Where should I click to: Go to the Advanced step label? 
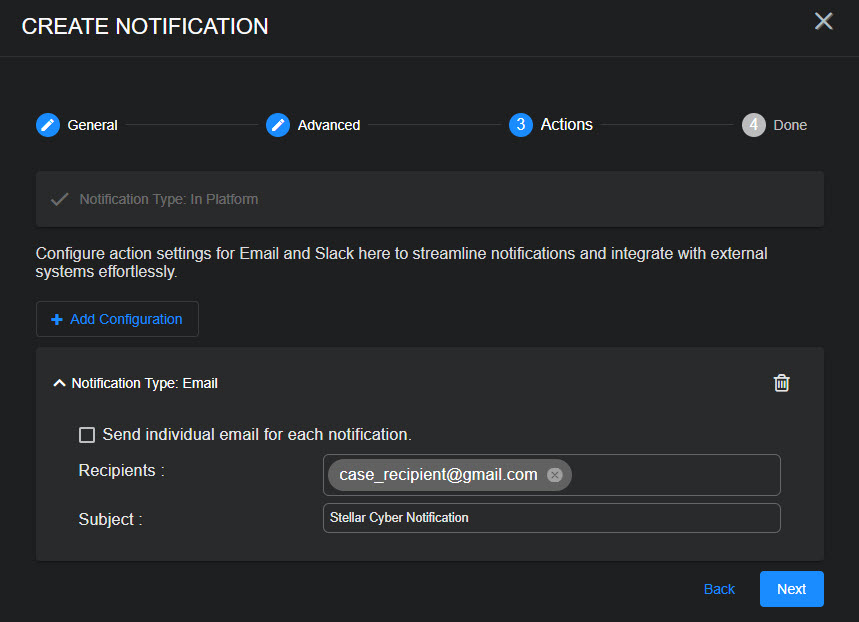coord(329,125)
